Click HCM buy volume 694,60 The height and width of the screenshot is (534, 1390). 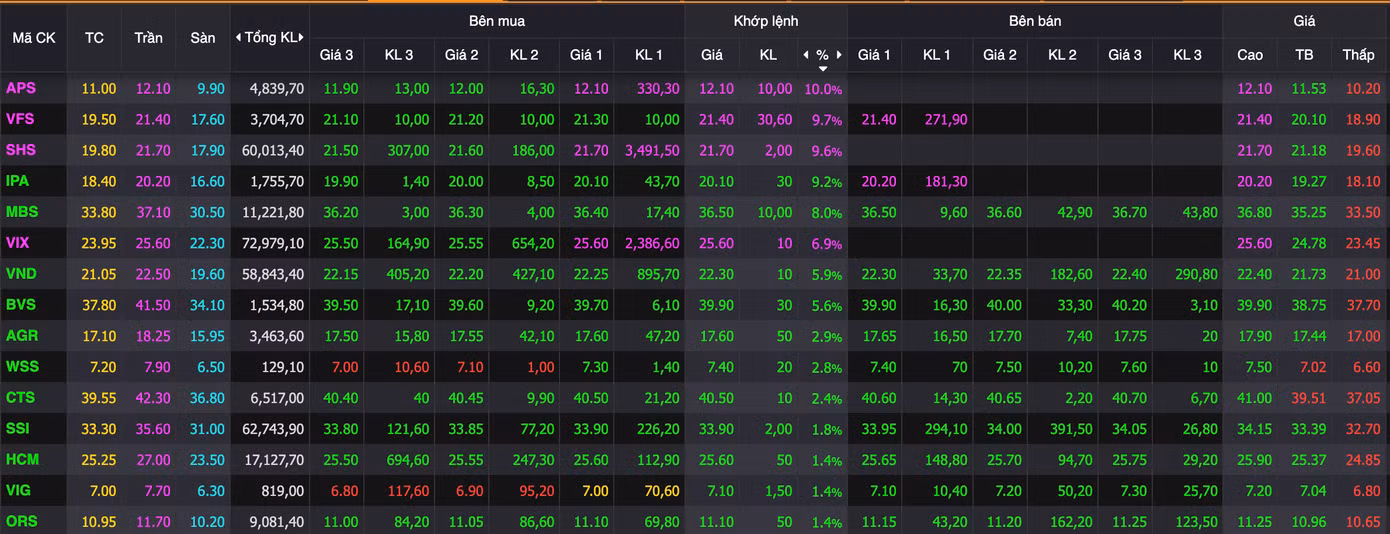[x=406, y=461]
